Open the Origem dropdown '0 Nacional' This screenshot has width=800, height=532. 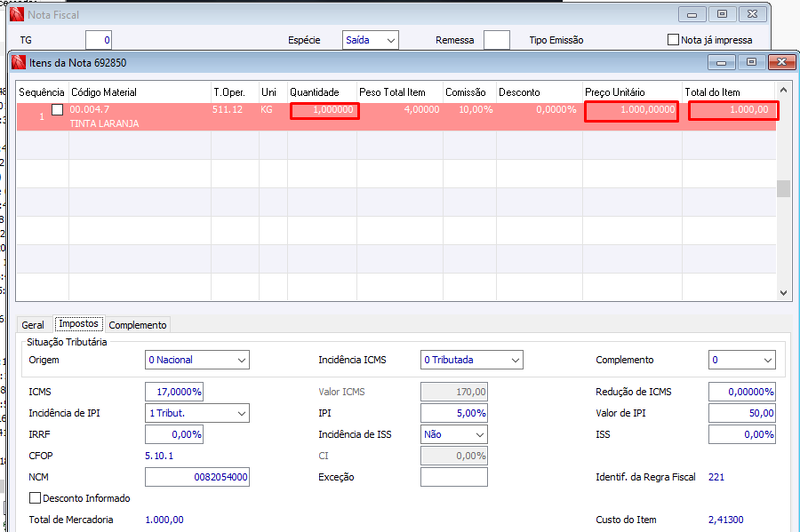coord(197,360)
